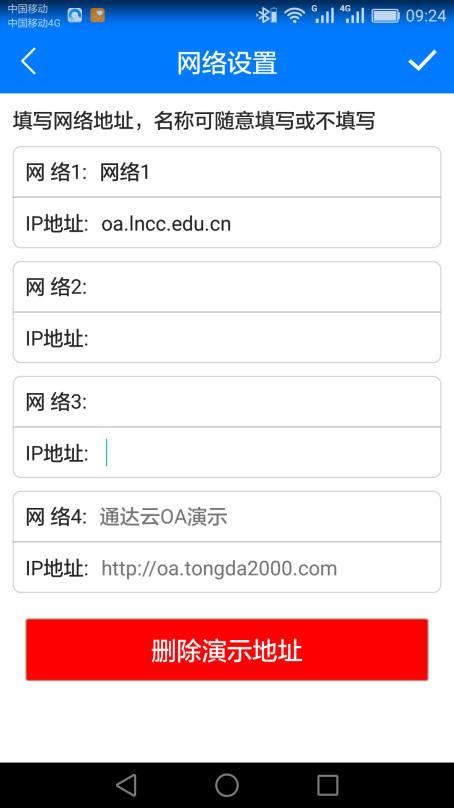Tap the orange notification app icon
This screenshot has height=808, width=454.
click(97, 15)
